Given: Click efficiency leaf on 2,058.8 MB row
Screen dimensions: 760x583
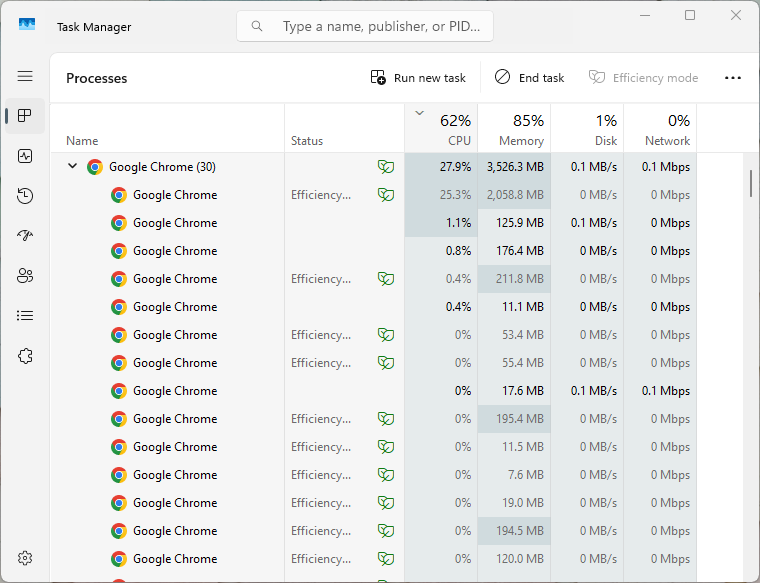Looking at the screenshot, I should pyautogui.click(x=386, y=195).
